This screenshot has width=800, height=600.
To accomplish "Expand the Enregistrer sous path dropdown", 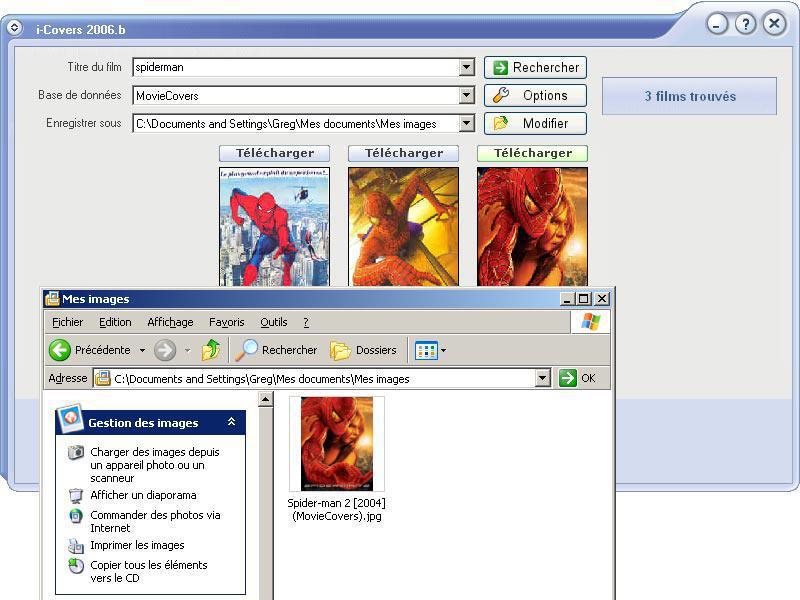I will [466, 123].
